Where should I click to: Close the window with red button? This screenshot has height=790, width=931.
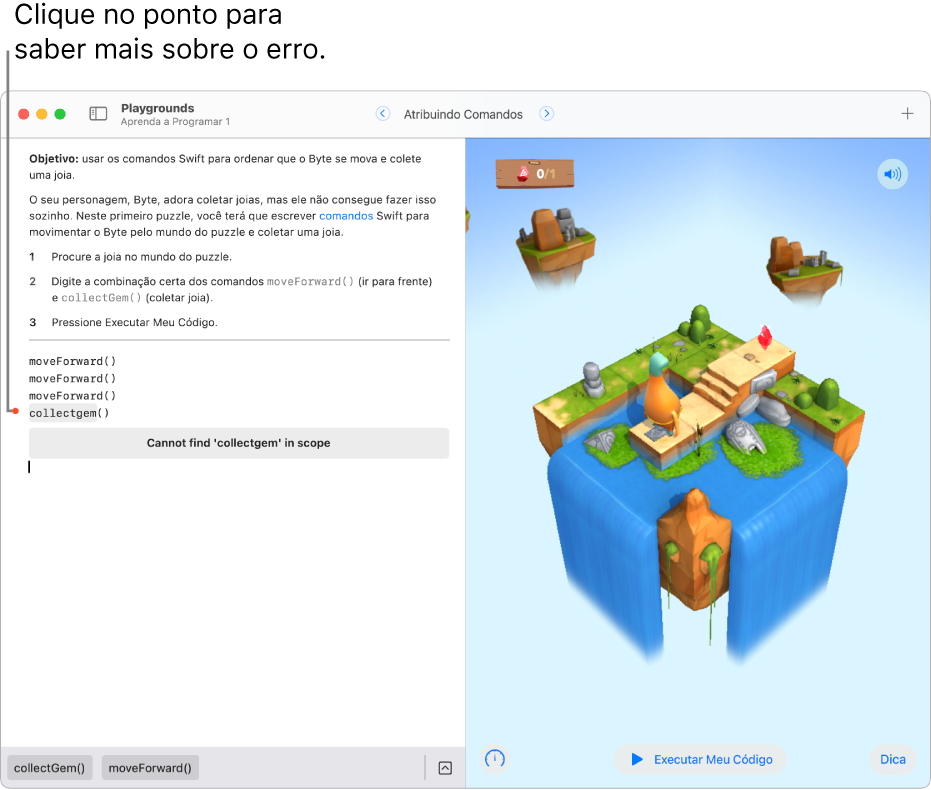pos(24,114)
